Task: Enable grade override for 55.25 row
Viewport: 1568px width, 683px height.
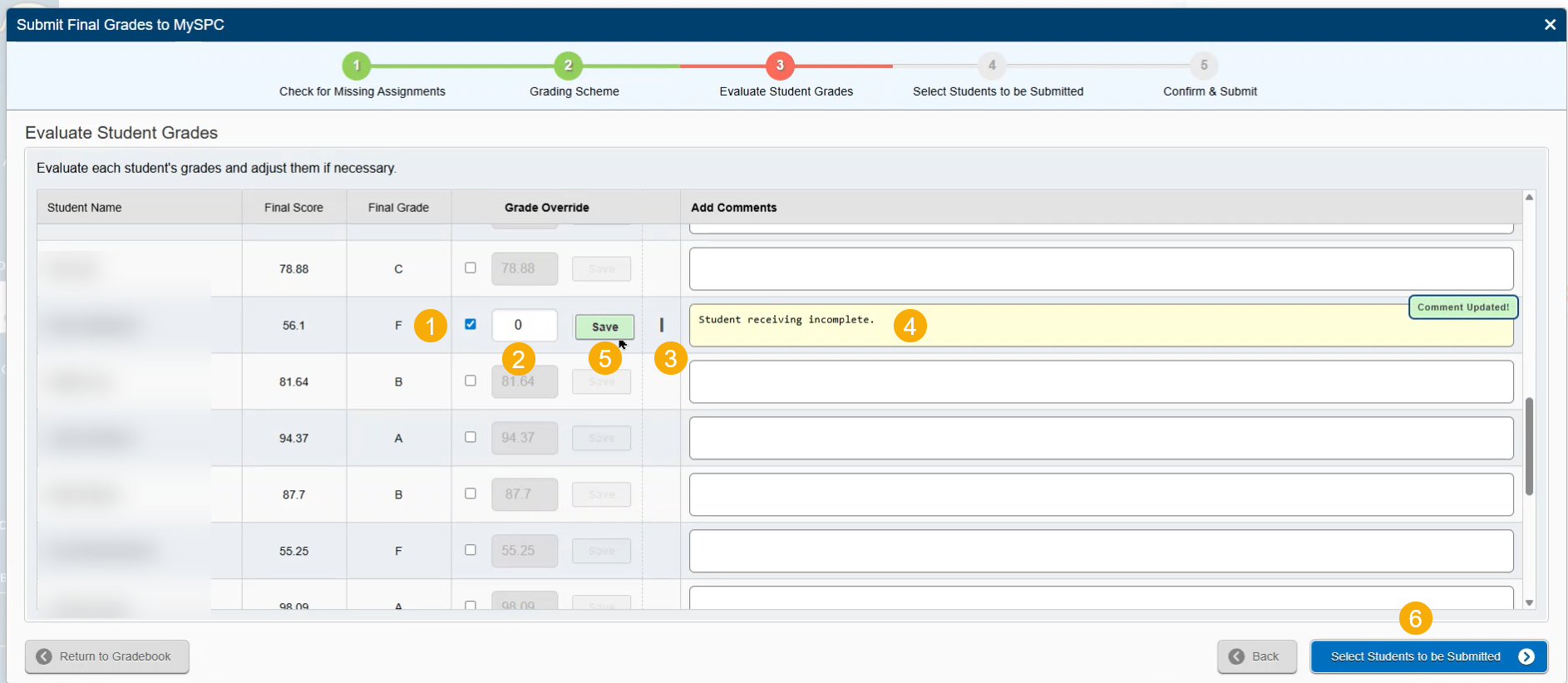Action: coord(471,550)
